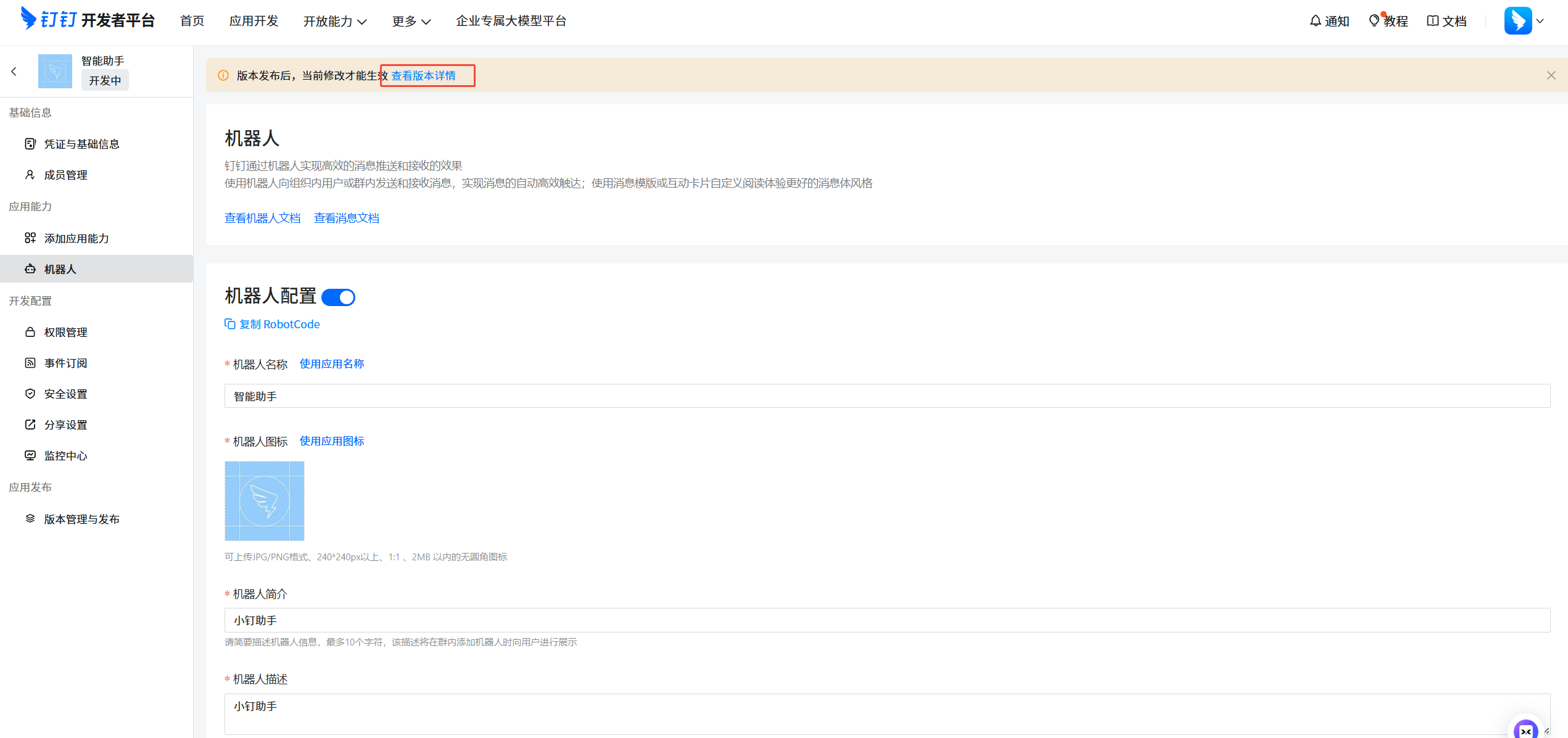Click the tutorial lightbulb icon
The width and height of the screenshot is (1568, 738).
click(x=1374, y=21)
